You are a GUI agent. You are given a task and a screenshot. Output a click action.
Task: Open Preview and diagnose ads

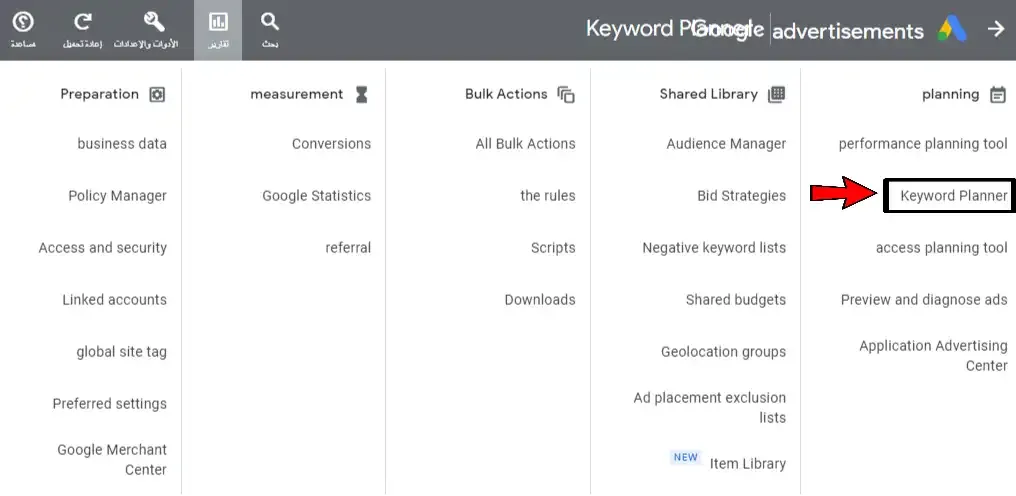[x=924, y=300]
